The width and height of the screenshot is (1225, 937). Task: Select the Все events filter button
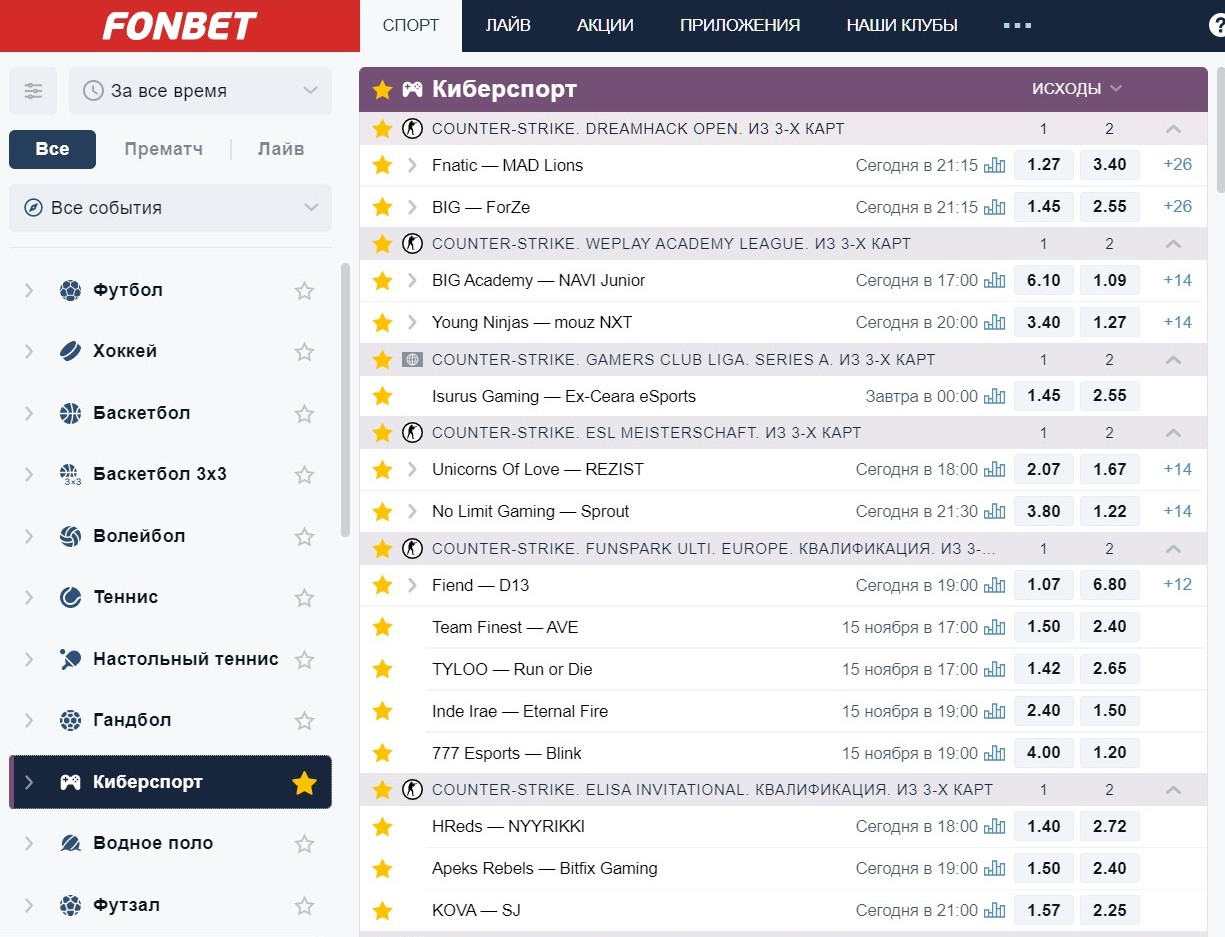point(52,149)
